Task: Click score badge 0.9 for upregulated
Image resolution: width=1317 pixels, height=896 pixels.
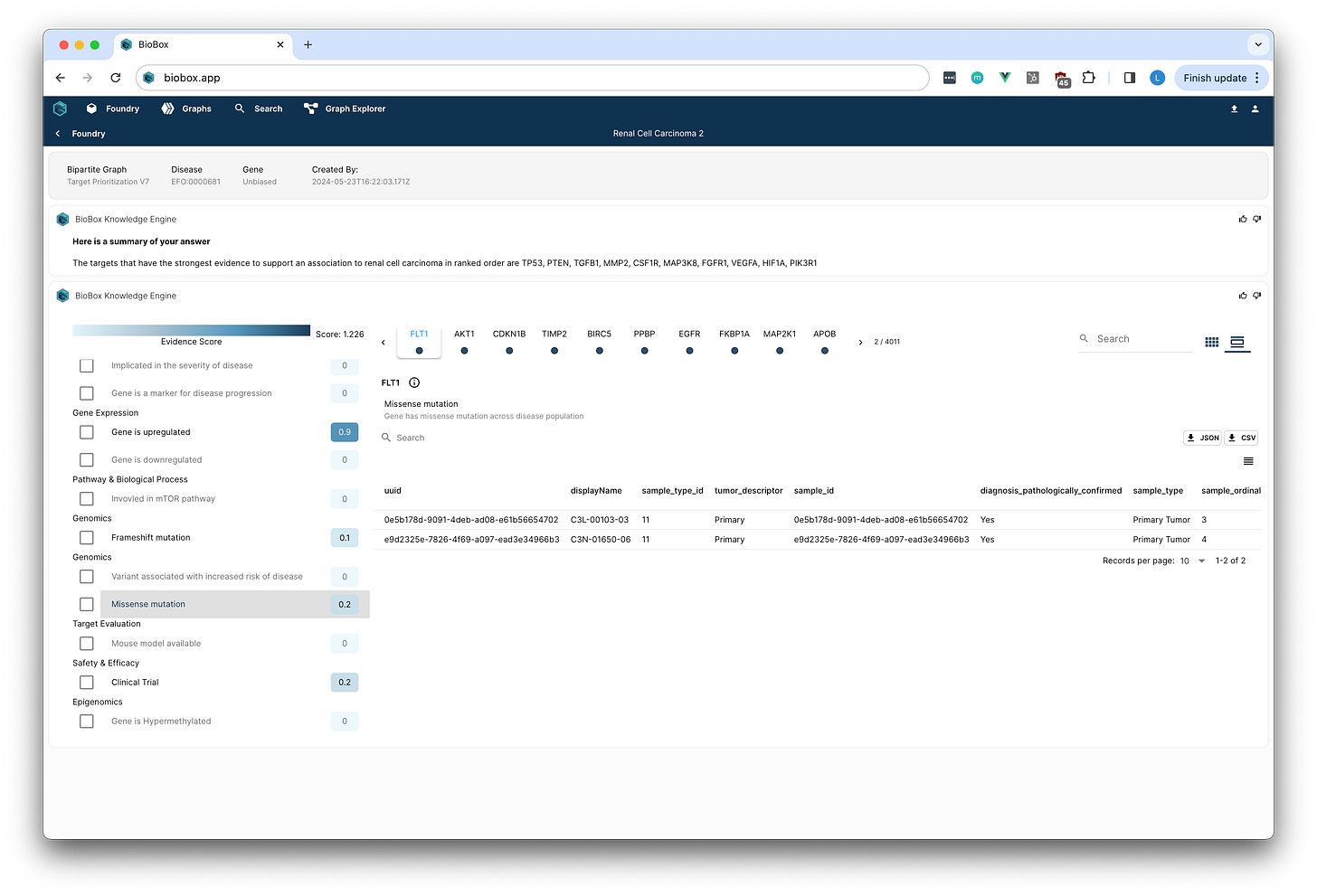Action: click(x=345, y=432)
